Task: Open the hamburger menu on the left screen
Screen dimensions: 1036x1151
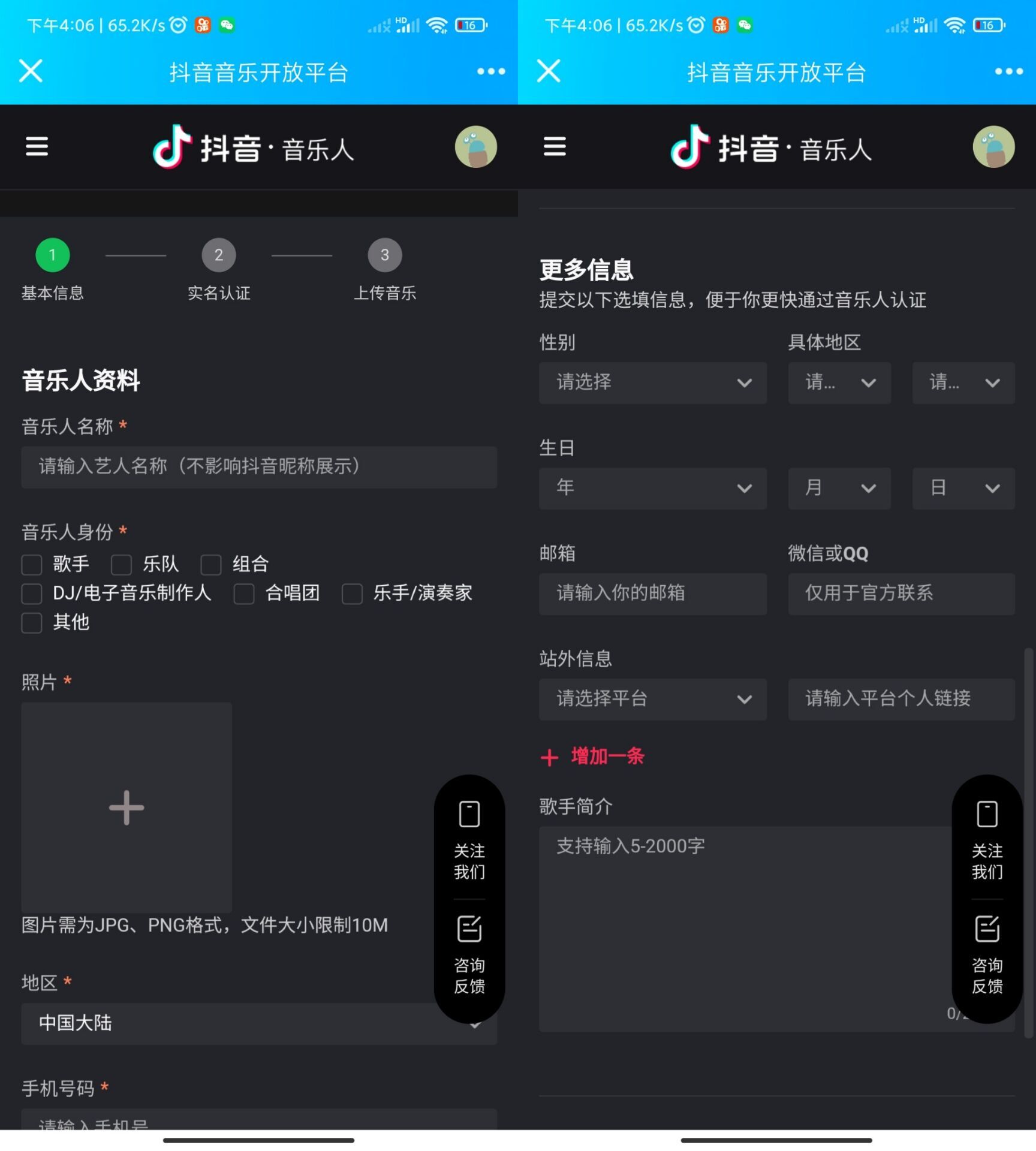Action: tap(37, 146)
